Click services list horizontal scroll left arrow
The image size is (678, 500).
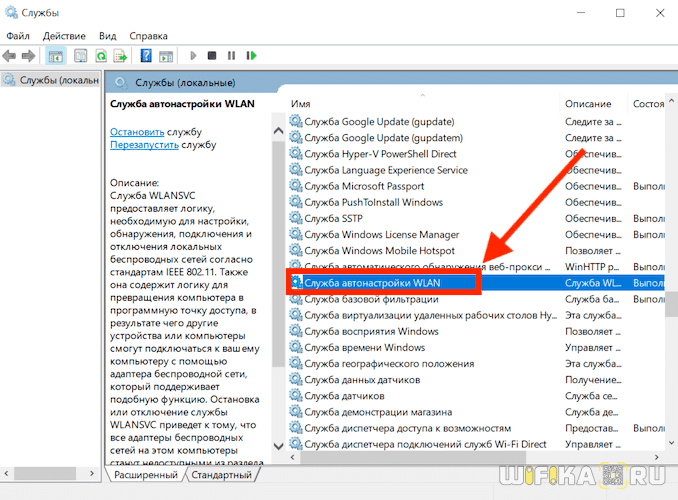tap(293, 457)
